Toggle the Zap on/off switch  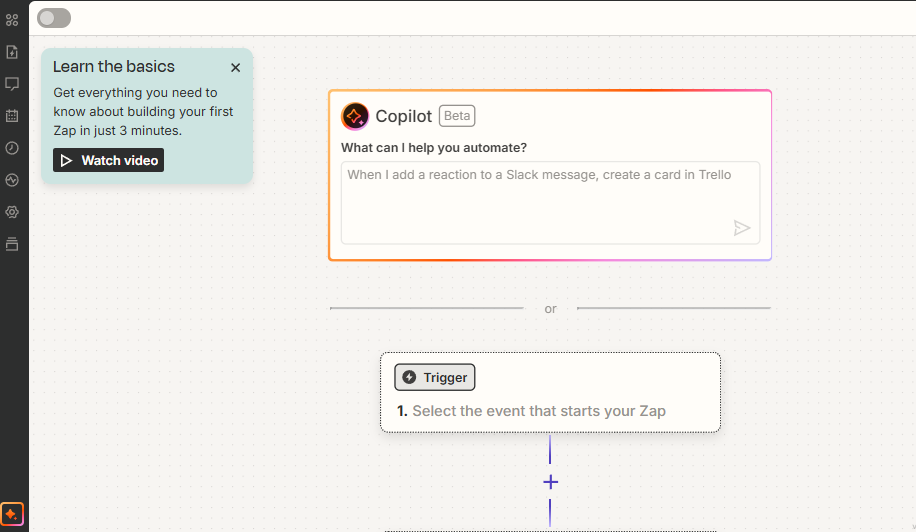54,18
